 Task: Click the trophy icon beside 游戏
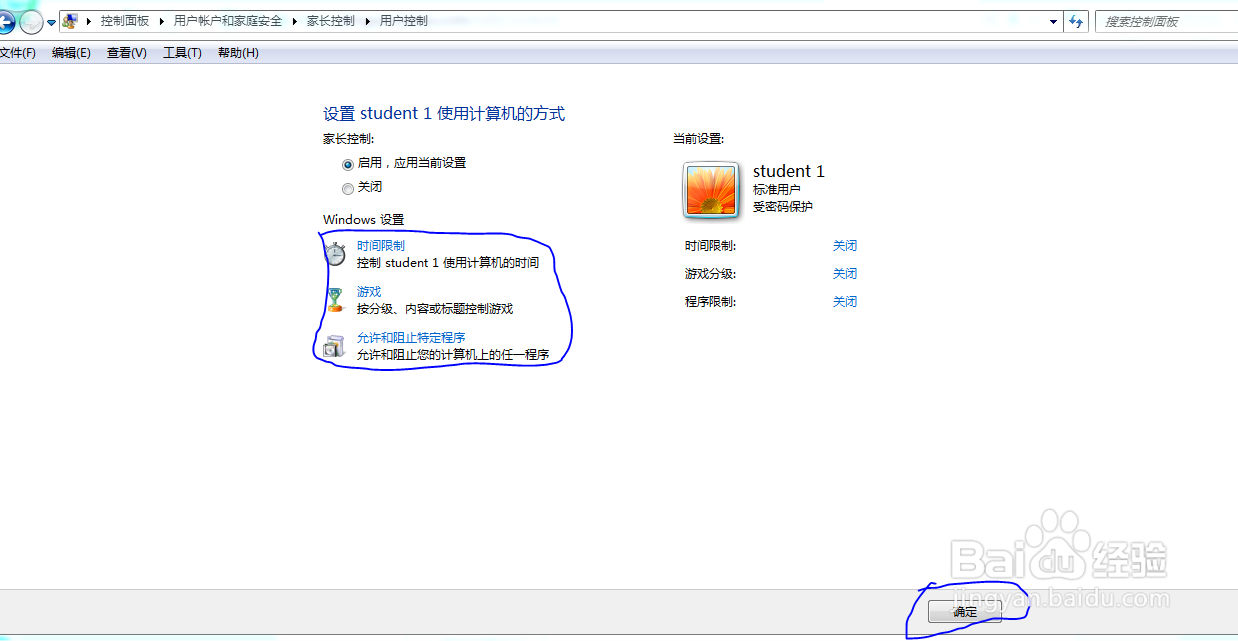[335, 297]
